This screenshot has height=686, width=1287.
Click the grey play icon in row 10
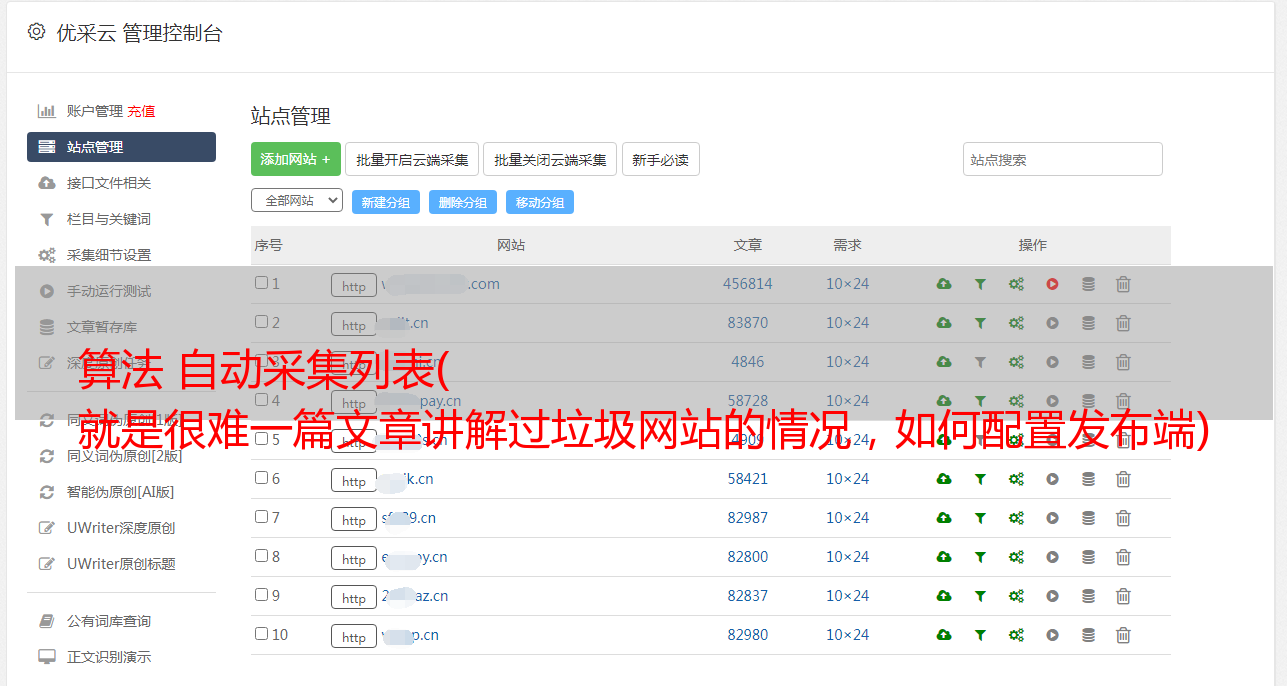tap(1052, 635)
